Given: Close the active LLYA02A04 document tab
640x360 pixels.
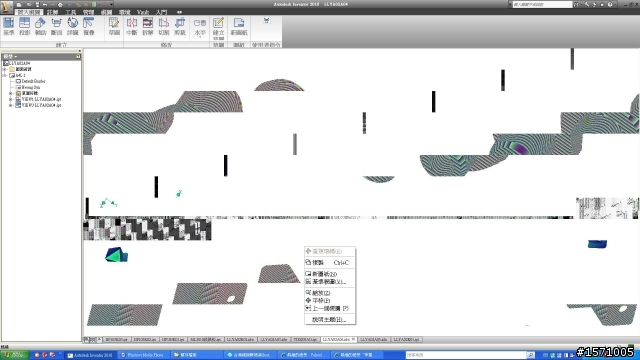Looking at the screenshot, I should coord(353,339).
